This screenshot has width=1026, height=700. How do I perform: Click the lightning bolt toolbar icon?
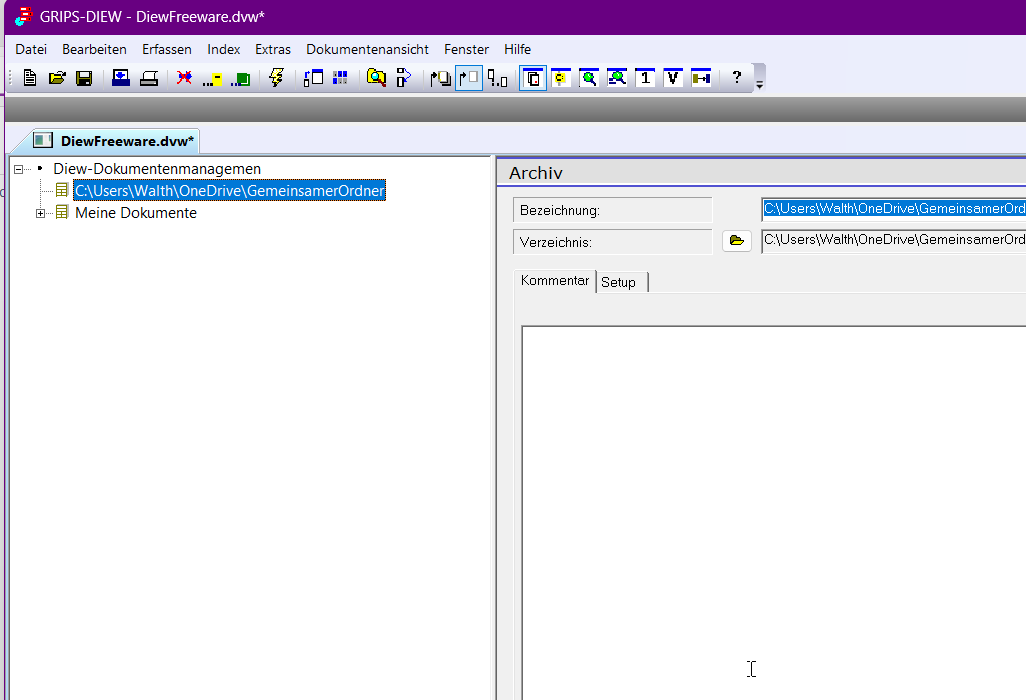[x=277, y=78]
